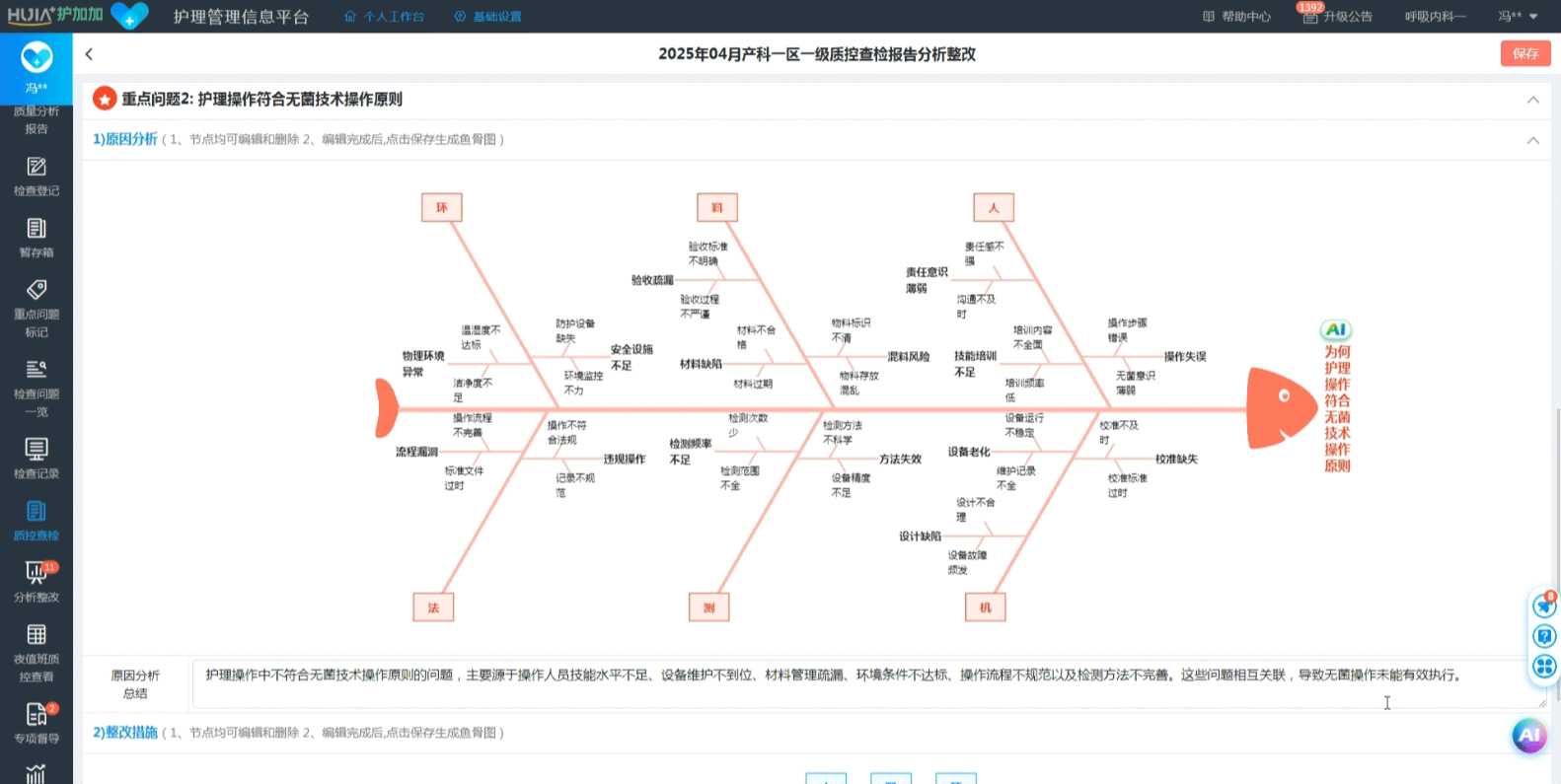Open the user account dropdown 冯**
Screen dimensions: 1561x784
pyautogui.click(x=1517, y=17)
